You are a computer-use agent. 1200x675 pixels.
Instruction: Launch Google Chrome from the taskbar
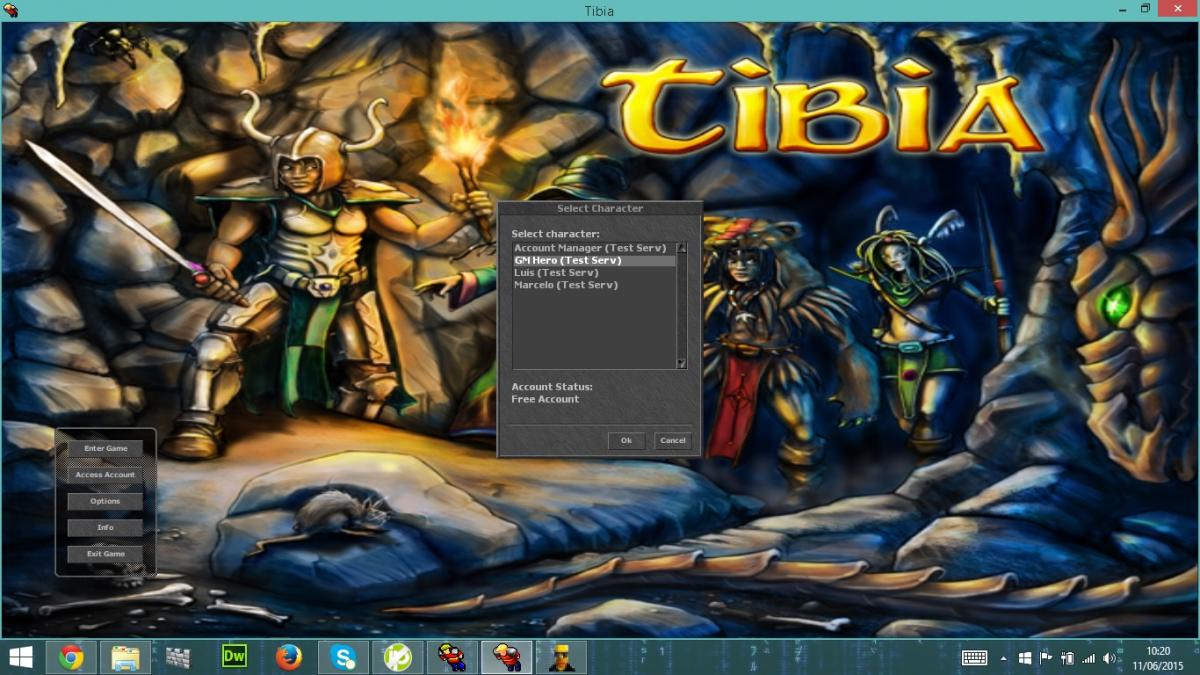[x=71, y=657]
